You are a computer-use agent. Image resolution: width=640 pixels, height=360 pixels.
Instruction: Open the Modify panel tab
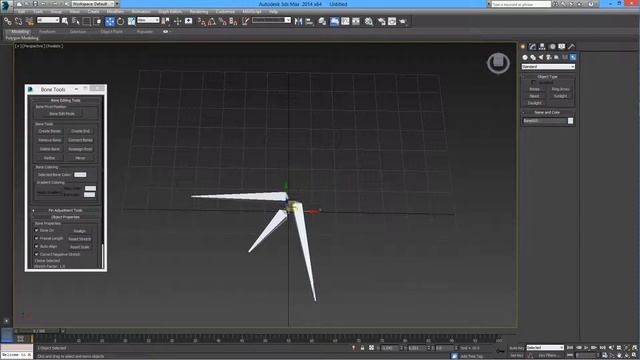click(x=532, y=47)
